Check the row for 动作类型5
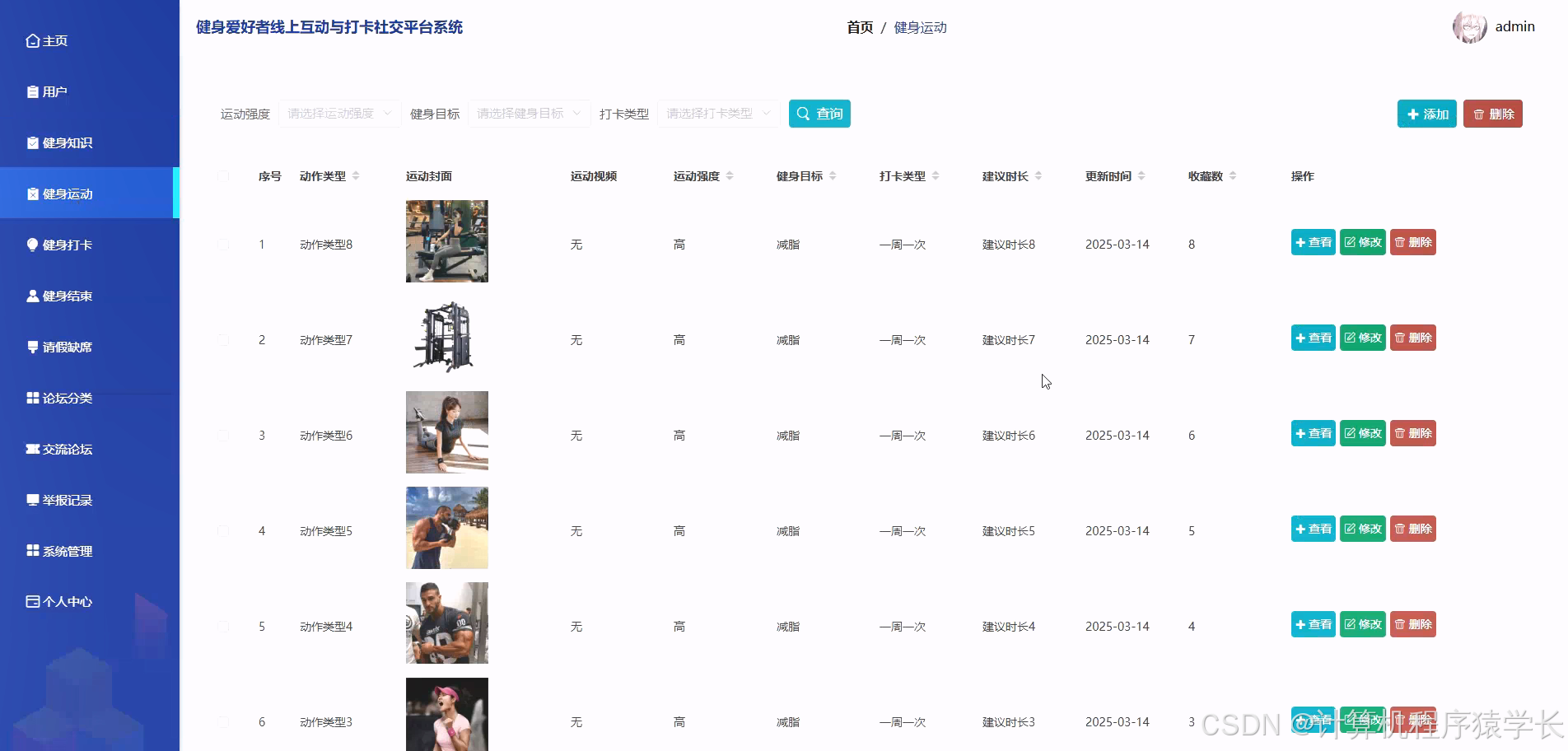 223,531
